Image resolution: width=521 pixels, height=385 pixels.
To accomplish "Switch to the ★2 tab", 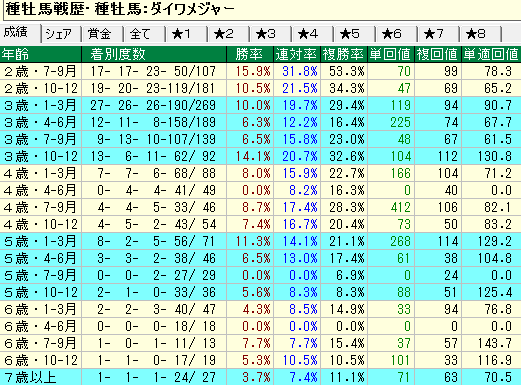I will (x=229, y=34).
